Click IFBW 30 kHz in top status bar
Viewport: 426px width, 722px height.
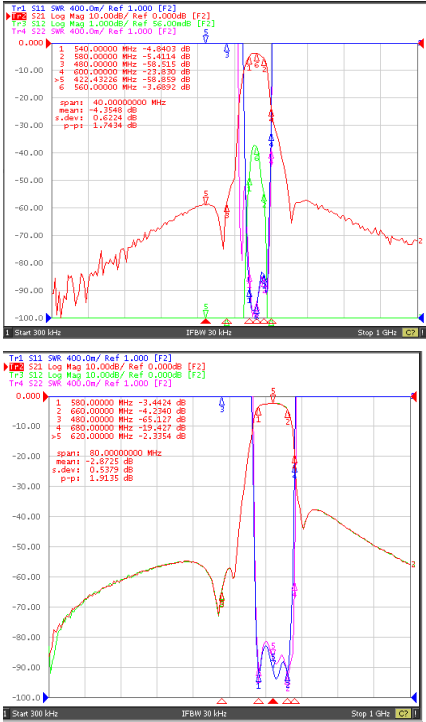pos(208,332)
